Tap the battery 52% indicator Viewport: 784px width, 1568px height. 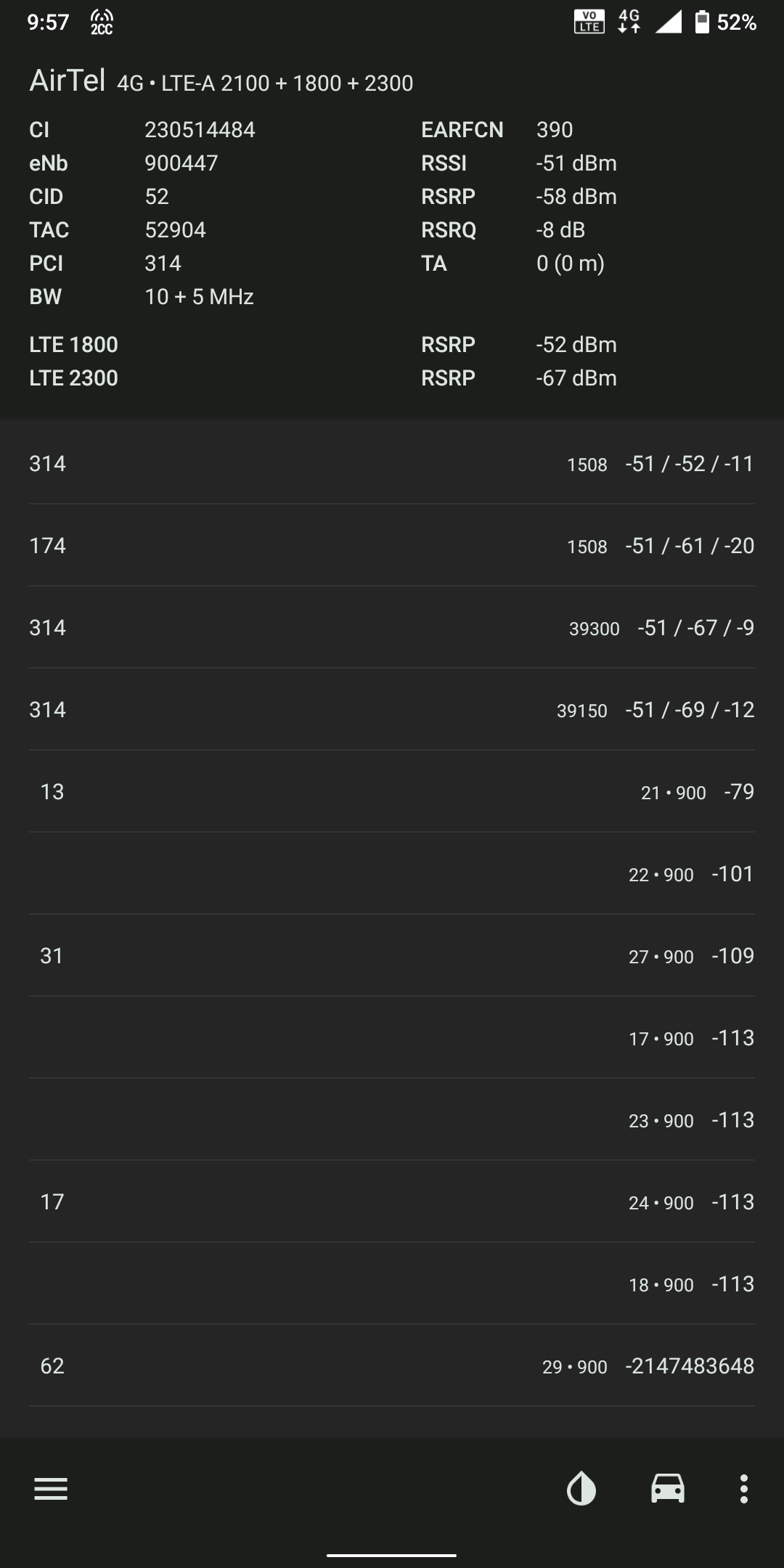(x=726, y=23)
